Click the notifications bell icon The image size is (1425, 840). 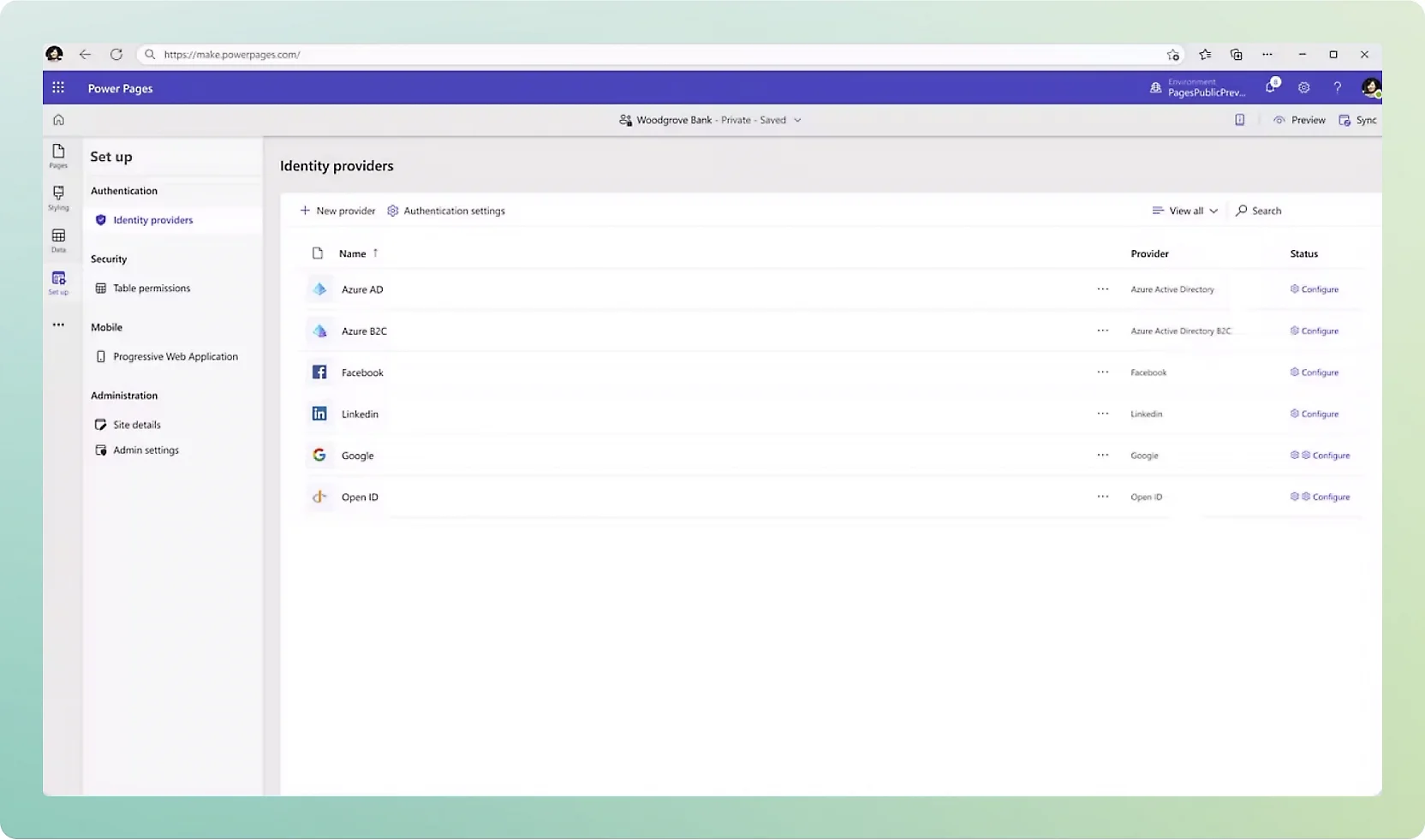point(1272,86)
